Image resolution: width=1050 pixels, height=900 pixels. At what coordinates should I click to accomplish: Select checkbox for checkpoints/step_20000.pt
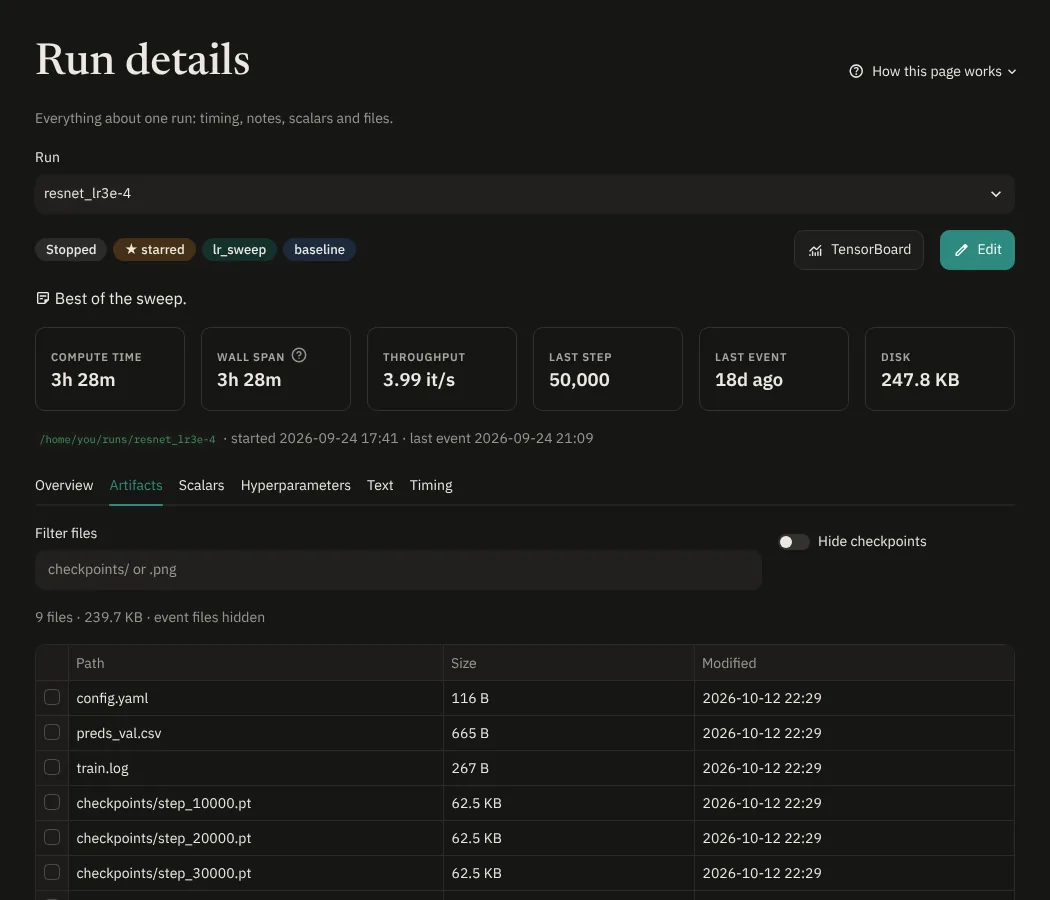coord(52,837)
